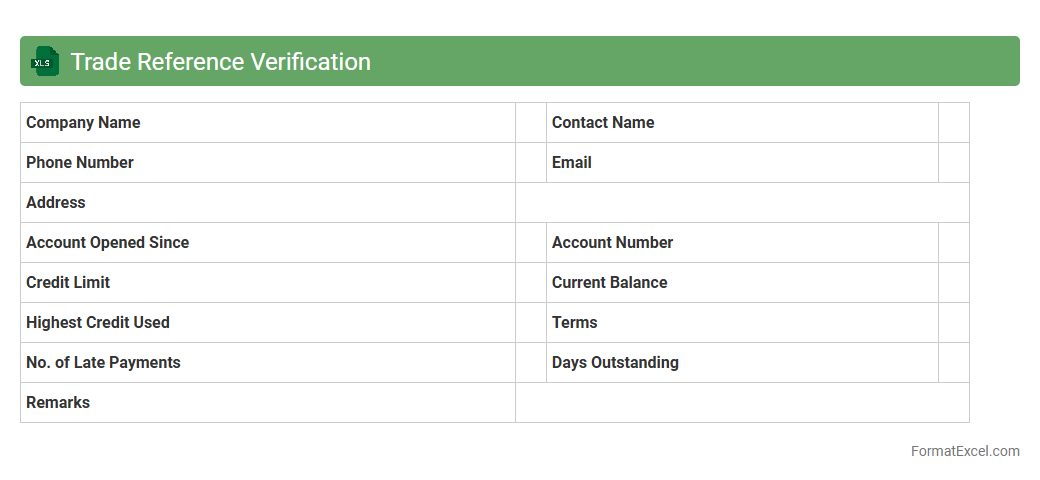Select the Account Opened Since cell

pos(267,243)
